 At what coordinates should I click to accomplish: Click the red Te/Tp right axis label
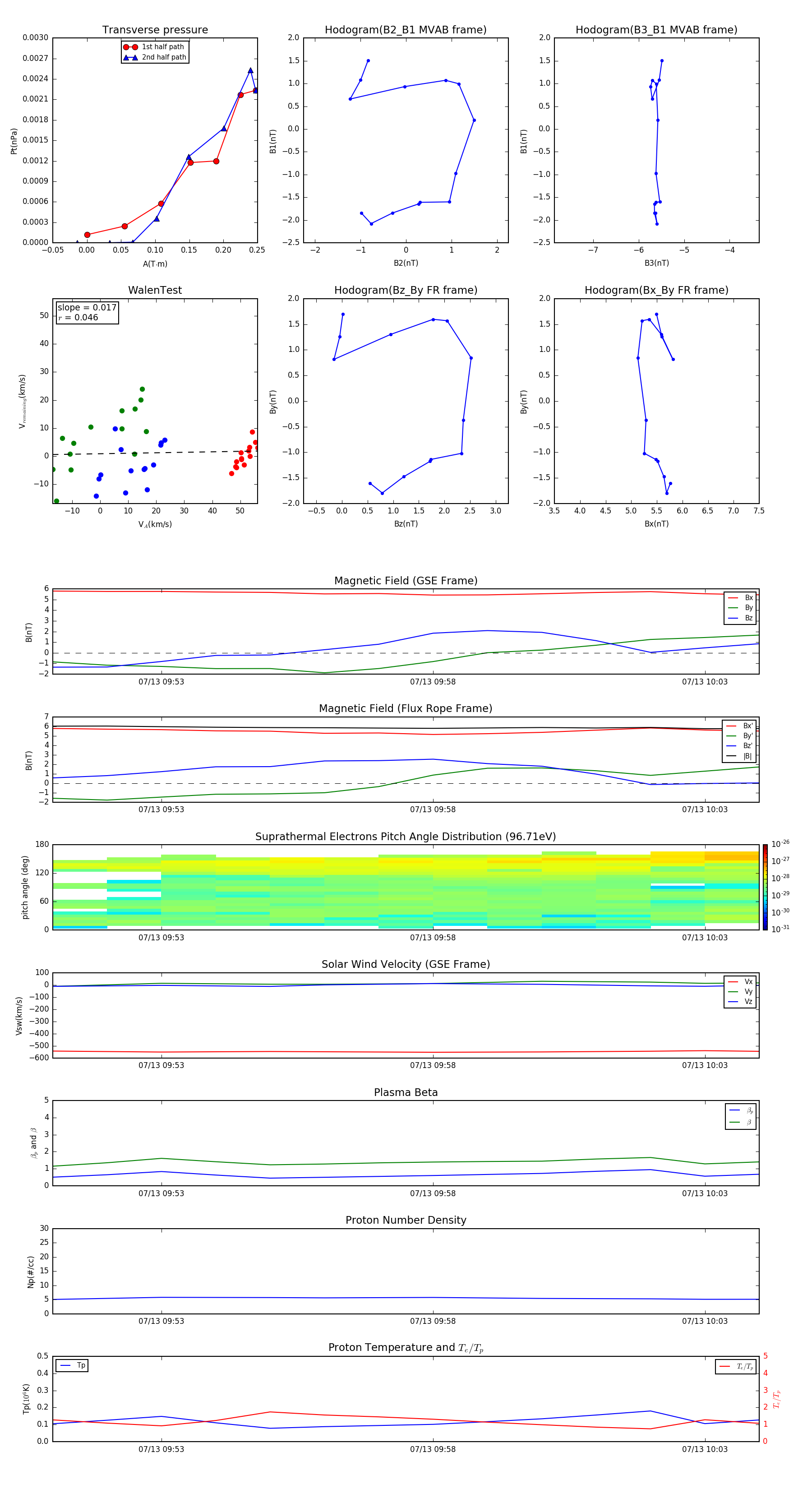777,1399
